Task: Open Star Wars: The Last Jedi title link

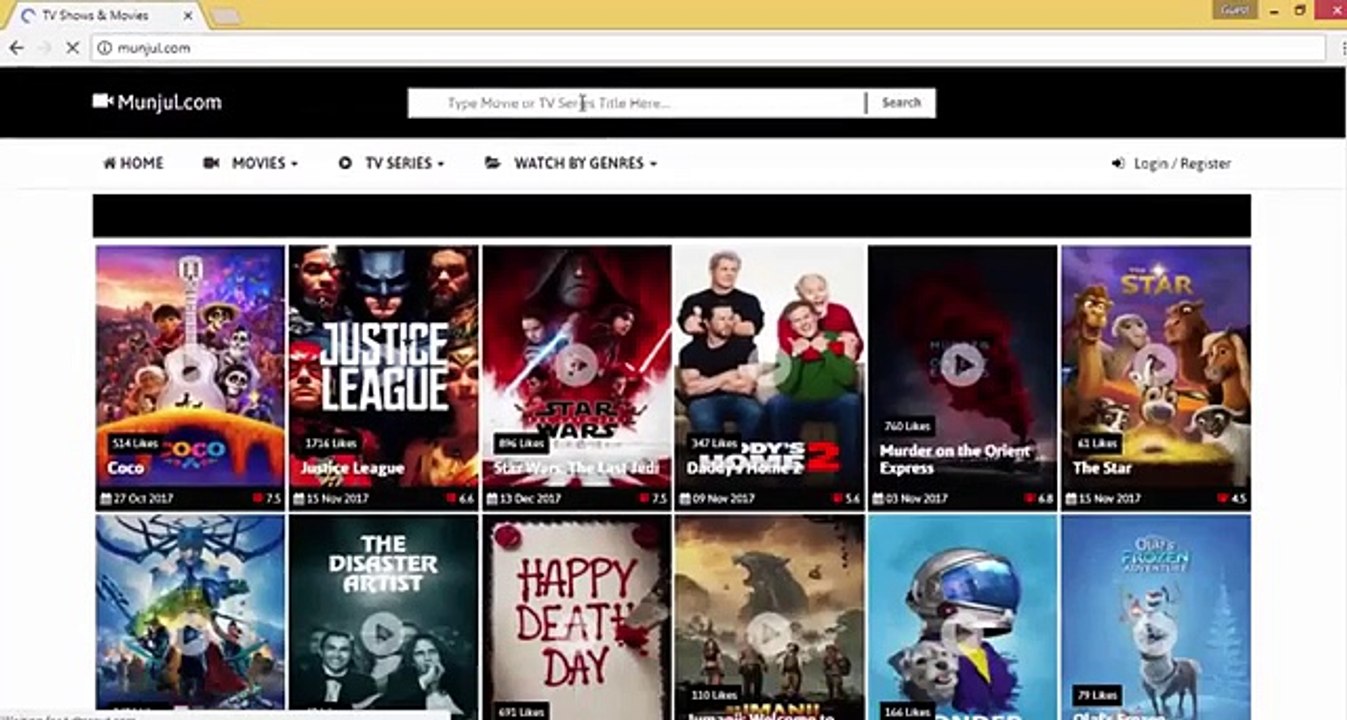Action: (577, 468)
